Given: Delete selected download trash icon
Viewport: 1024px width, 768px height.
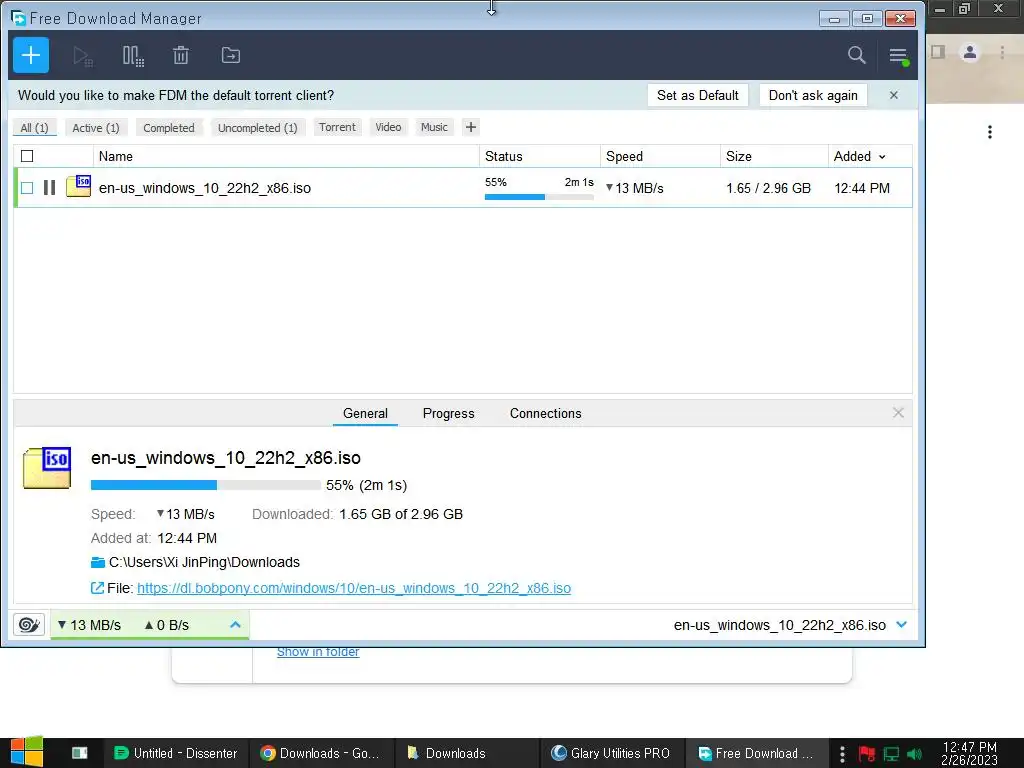Looking at the screenshot, I should click(x=181, y=56).
